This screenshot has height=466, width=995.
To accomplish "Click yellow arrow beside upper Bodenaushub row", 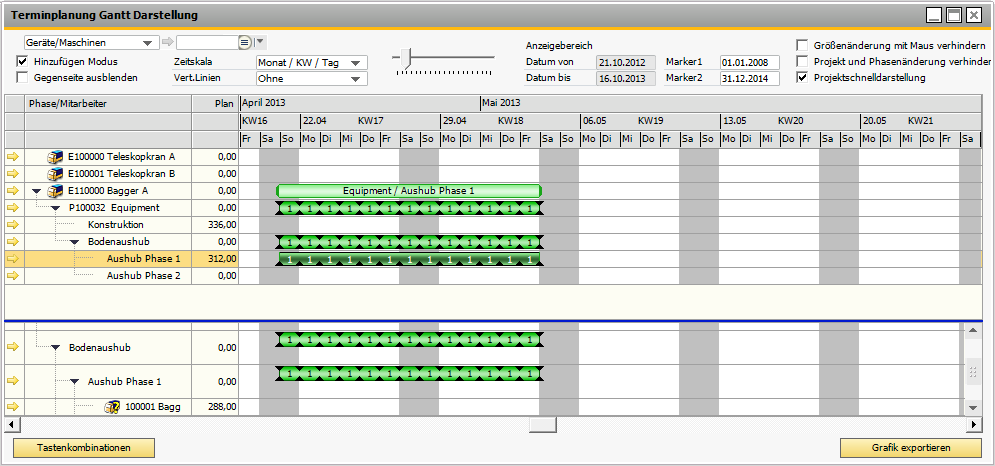I will click(x=14, y=242).
